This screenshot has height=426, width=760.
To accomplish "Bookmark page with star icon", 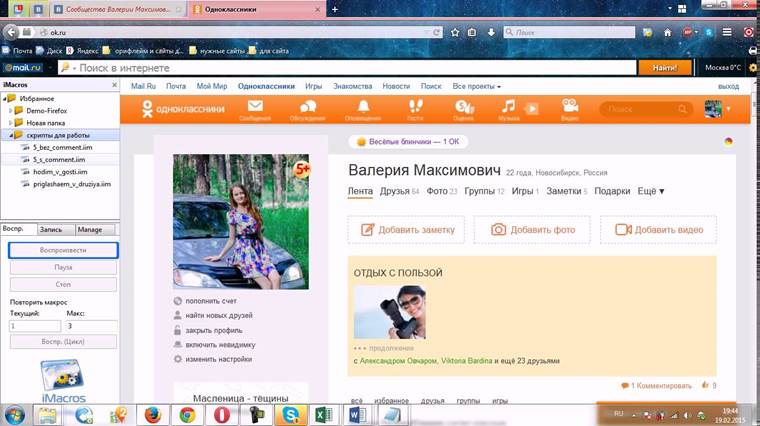I will coord(455,32).
